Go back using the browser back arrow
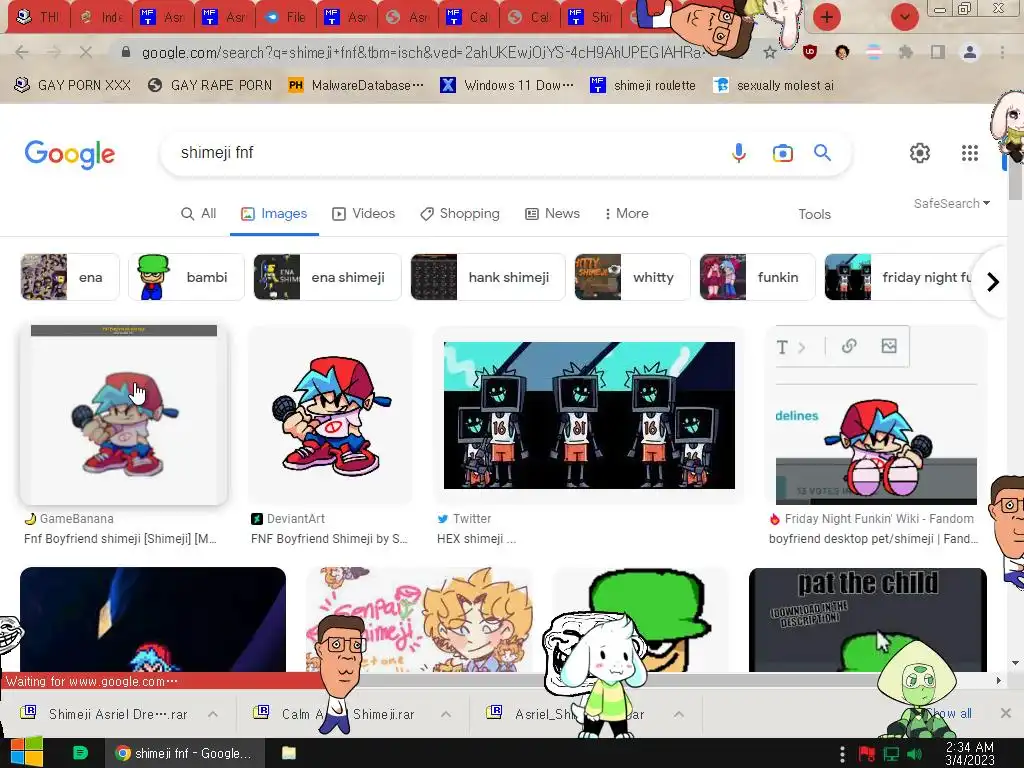Image resolution: width=1024 pixels, height=768 pixels. pyautogui.click(x=22, y=52)
